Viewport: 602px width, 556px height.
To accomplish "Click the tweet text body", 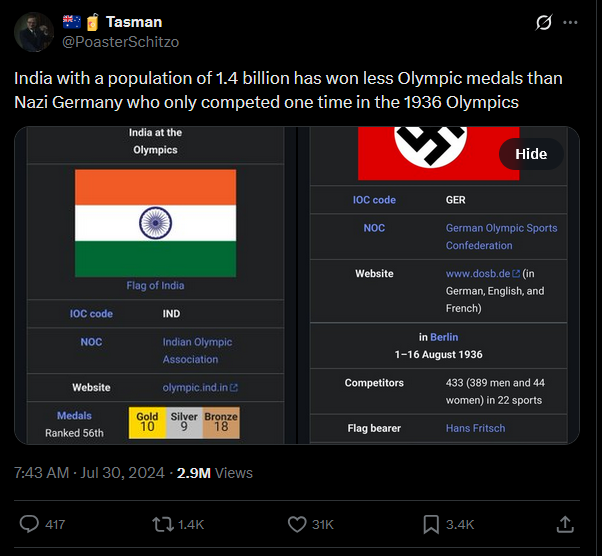I will (x=288, y=90).
